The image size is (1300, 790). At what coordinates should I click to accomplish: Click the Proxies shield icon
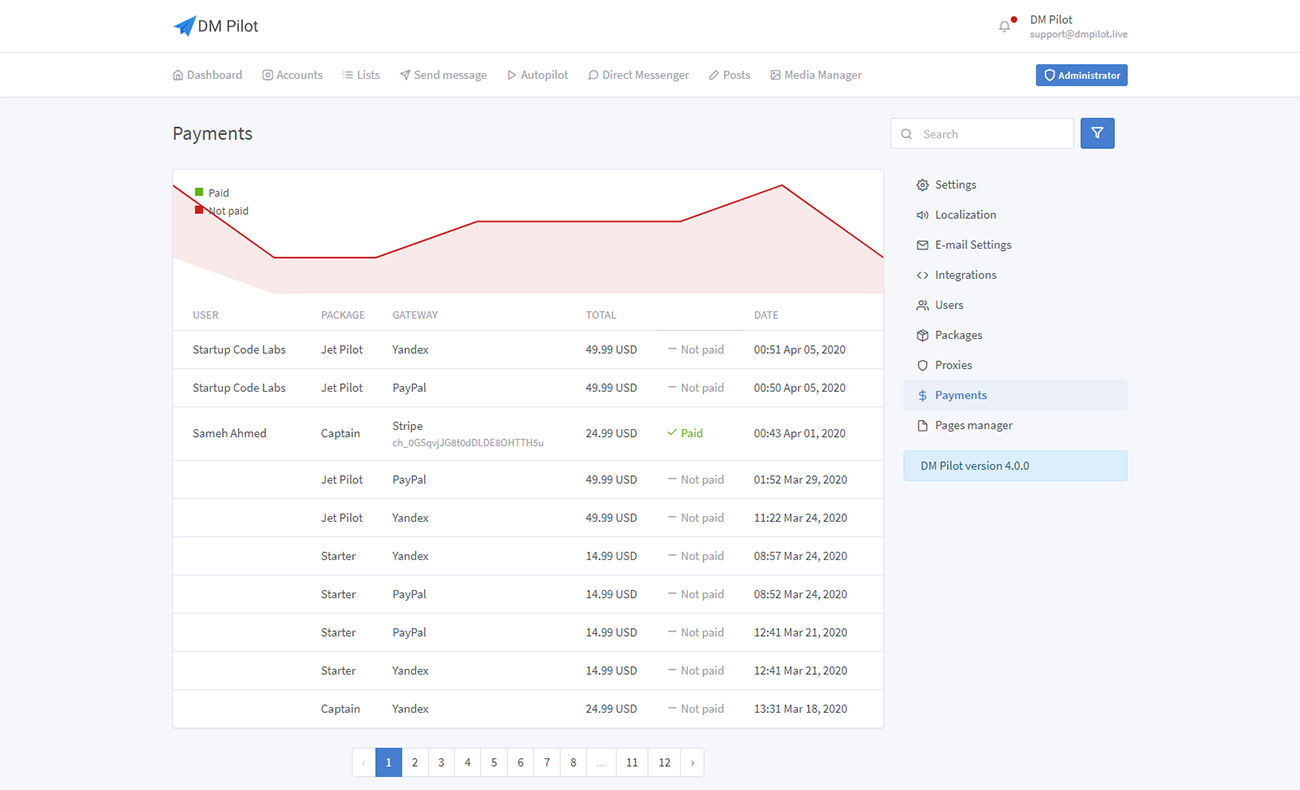pos(922,365)
